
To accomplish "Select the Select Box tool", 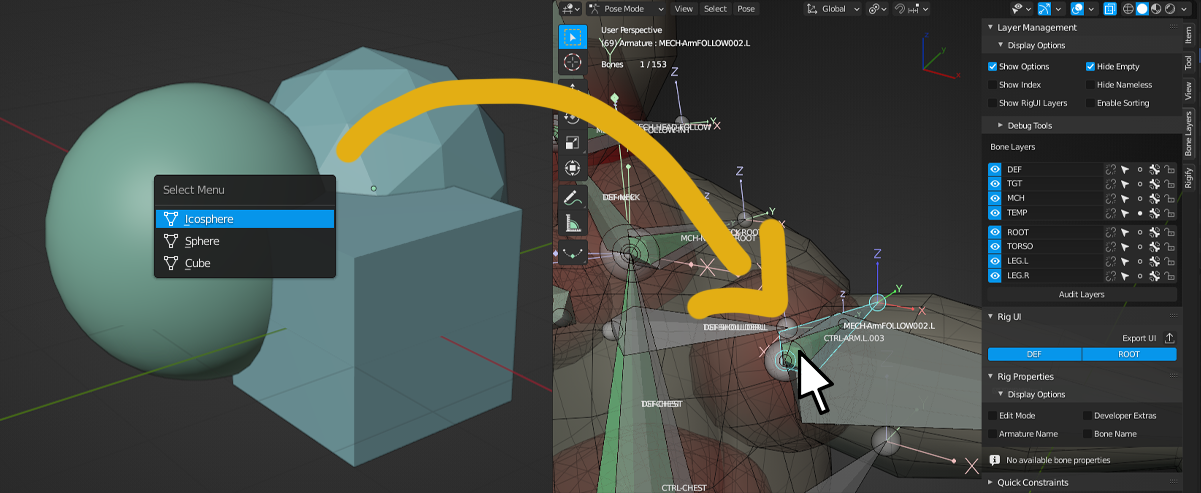I will (x=572, y=37).
